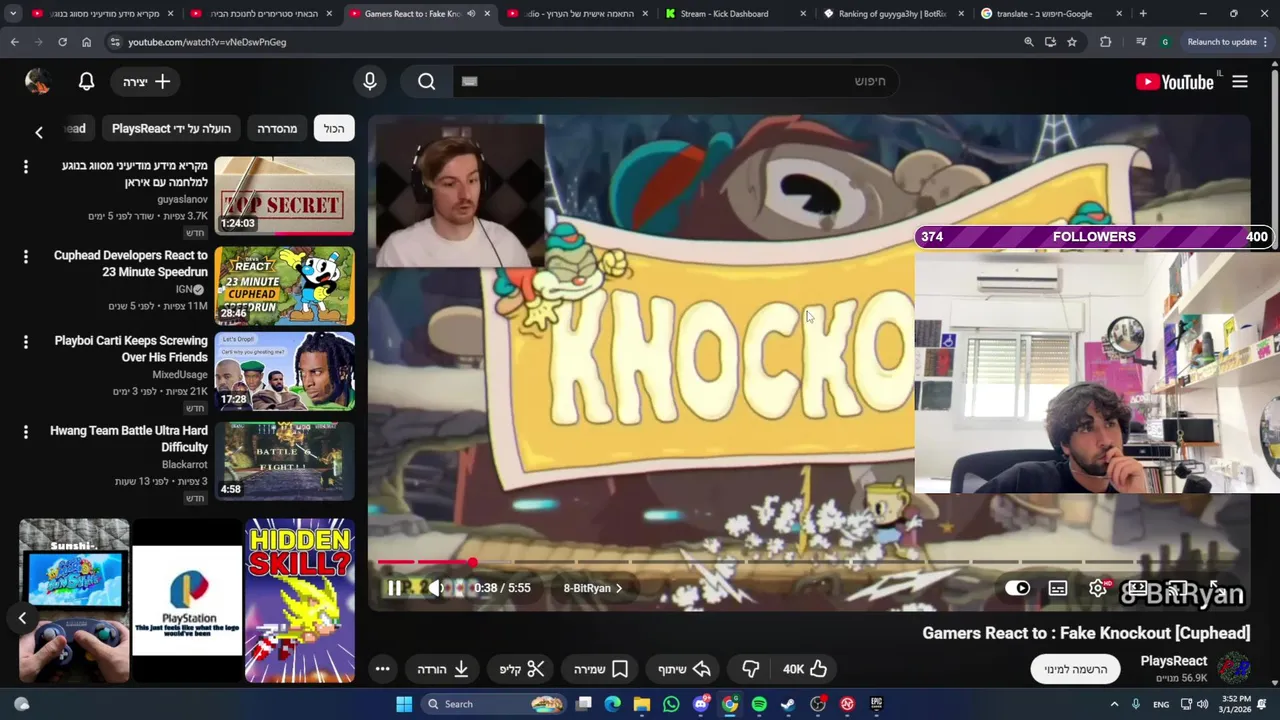1280x720 pixels.
Task: Select the הועלה על ידי PlaysReact chip
Action: pyautogui.click(x=171, y=128)
